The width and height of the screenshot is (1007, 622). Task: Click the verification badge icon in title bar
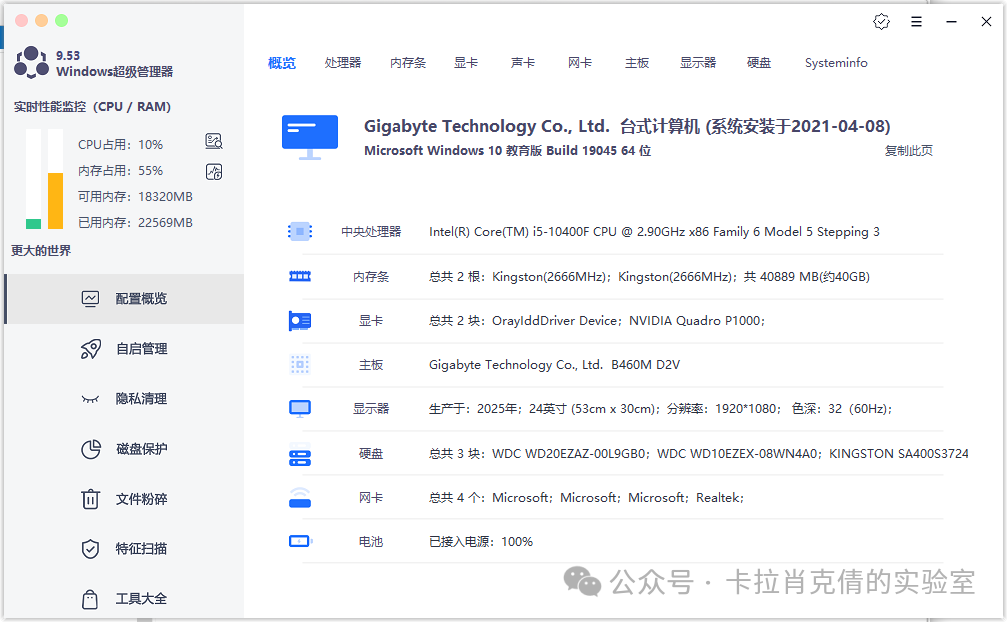point(881,21)
